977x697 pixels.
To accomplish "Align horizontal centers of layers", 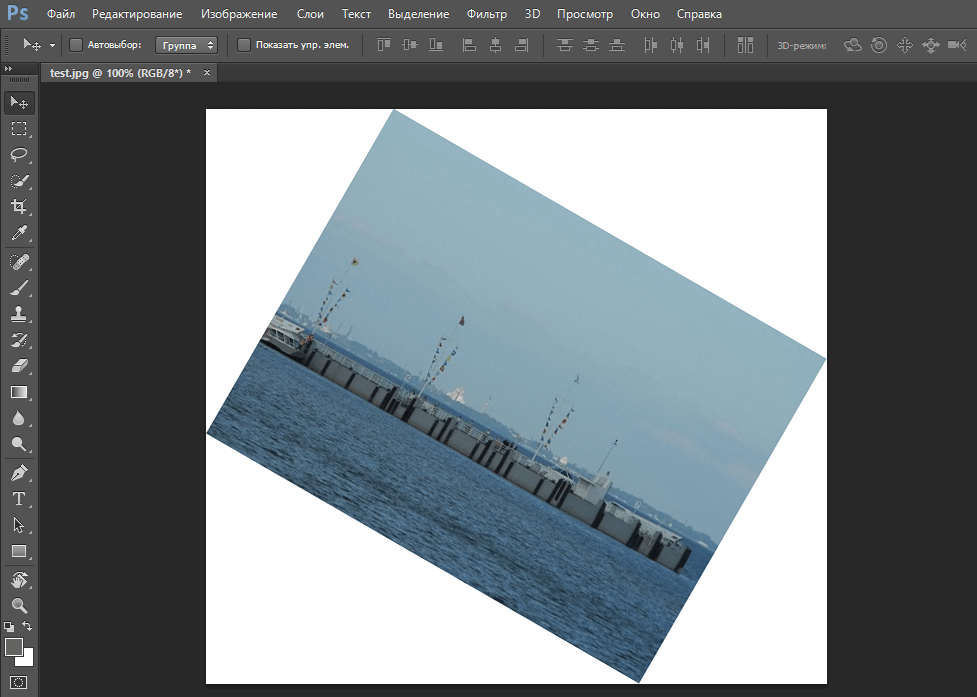I will 495,45.
